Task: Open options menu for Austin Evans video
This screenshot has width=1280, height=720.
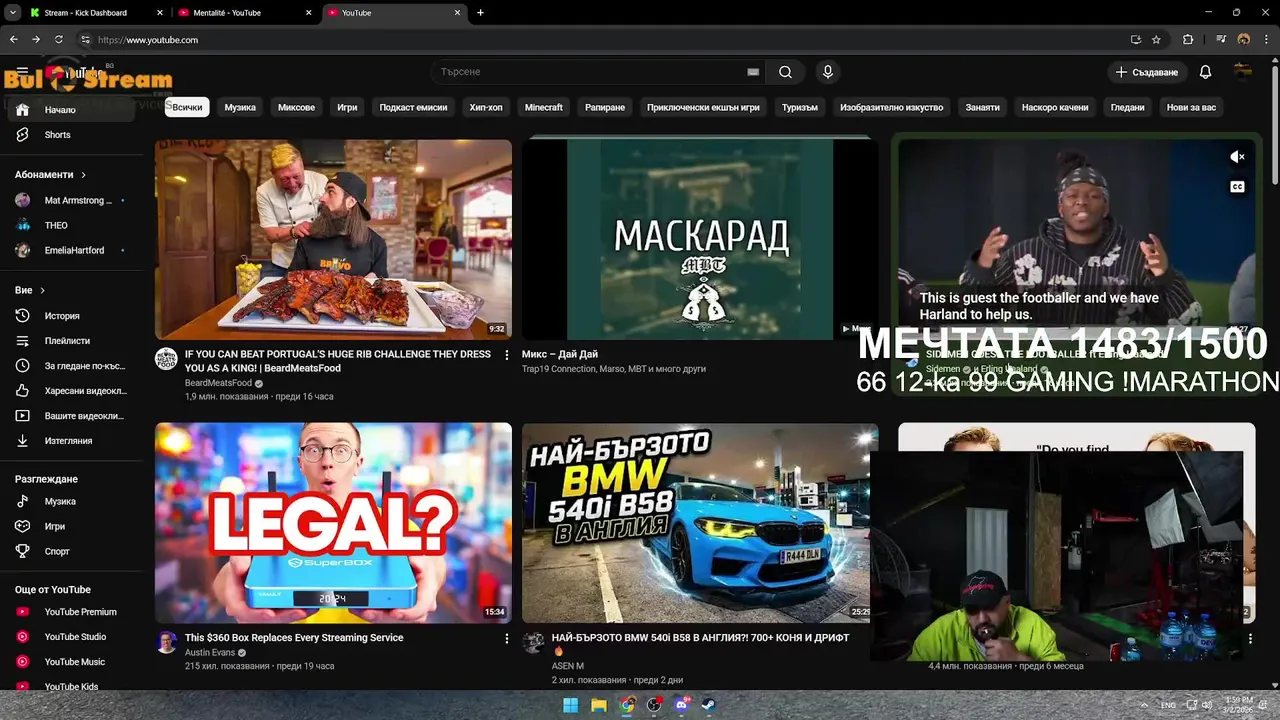Action: 506,638
